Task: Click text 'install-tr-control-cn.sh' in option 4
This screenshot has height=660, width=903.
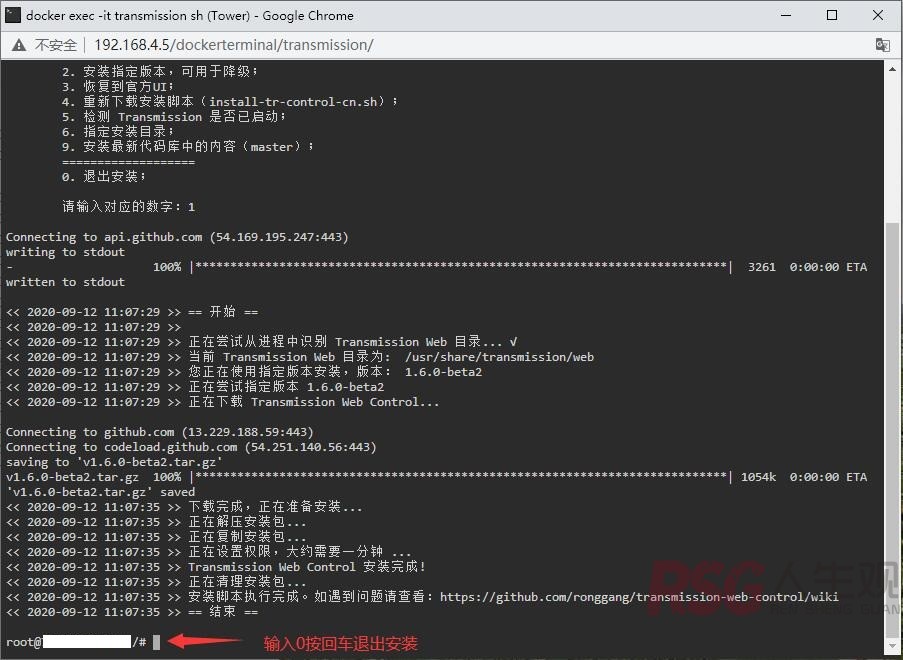Action: point(293,102)
